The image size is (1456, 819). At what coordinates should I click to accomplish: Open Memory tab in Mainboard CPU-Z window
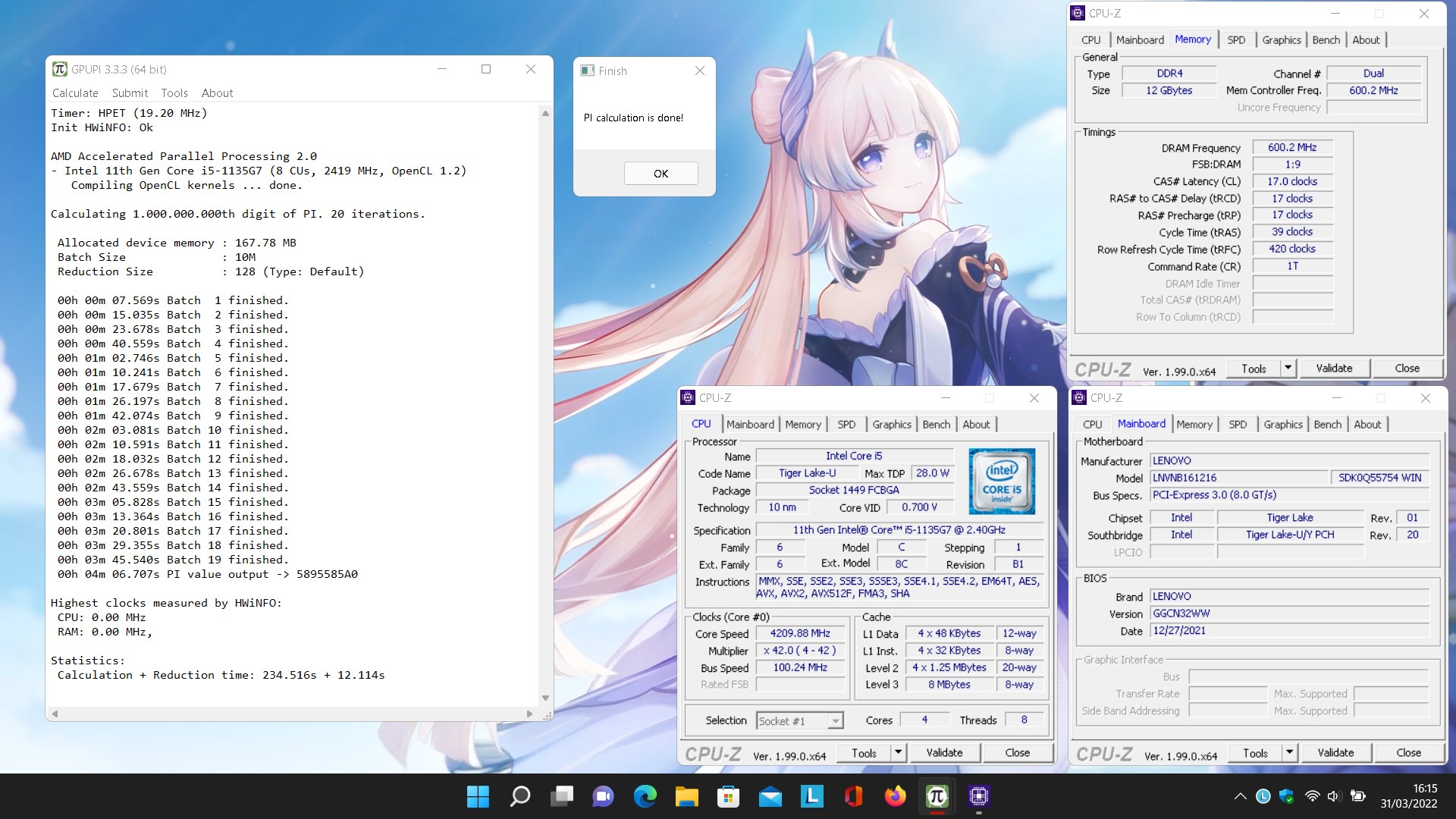click(1194, 425)
